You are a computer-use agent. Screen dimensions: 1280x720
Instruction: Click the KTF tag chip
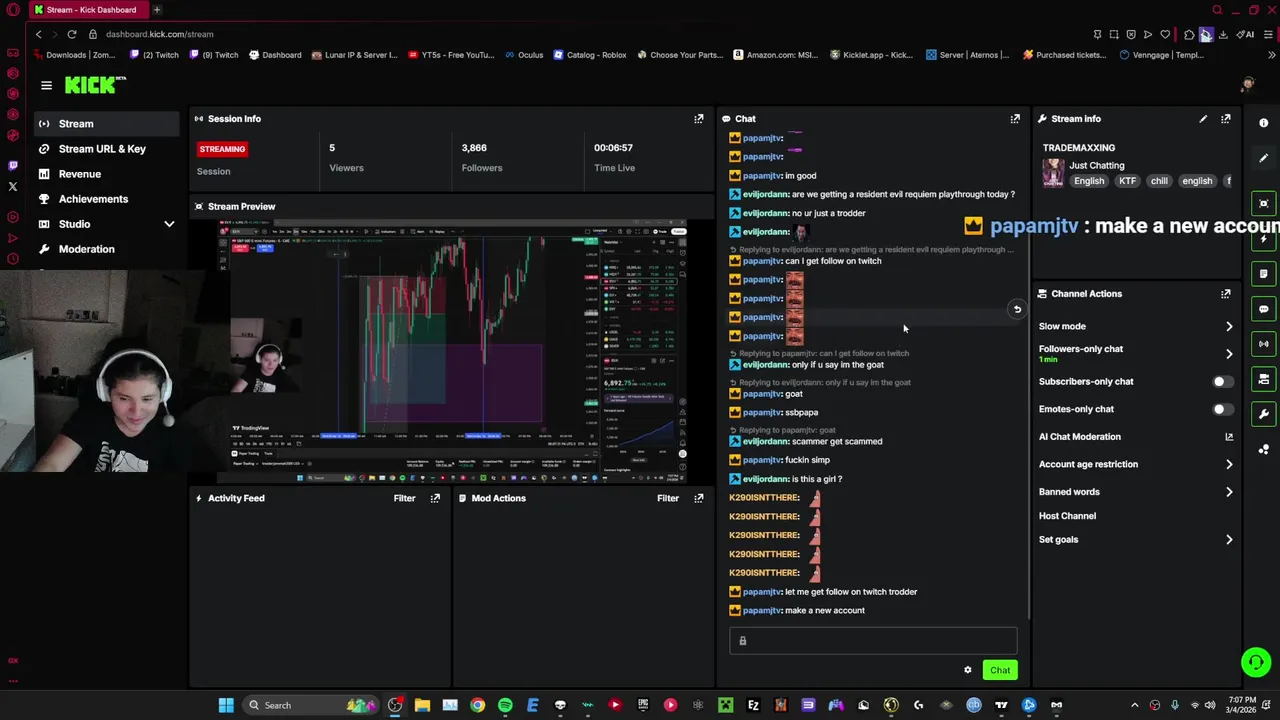click(x=1128, y=181)
